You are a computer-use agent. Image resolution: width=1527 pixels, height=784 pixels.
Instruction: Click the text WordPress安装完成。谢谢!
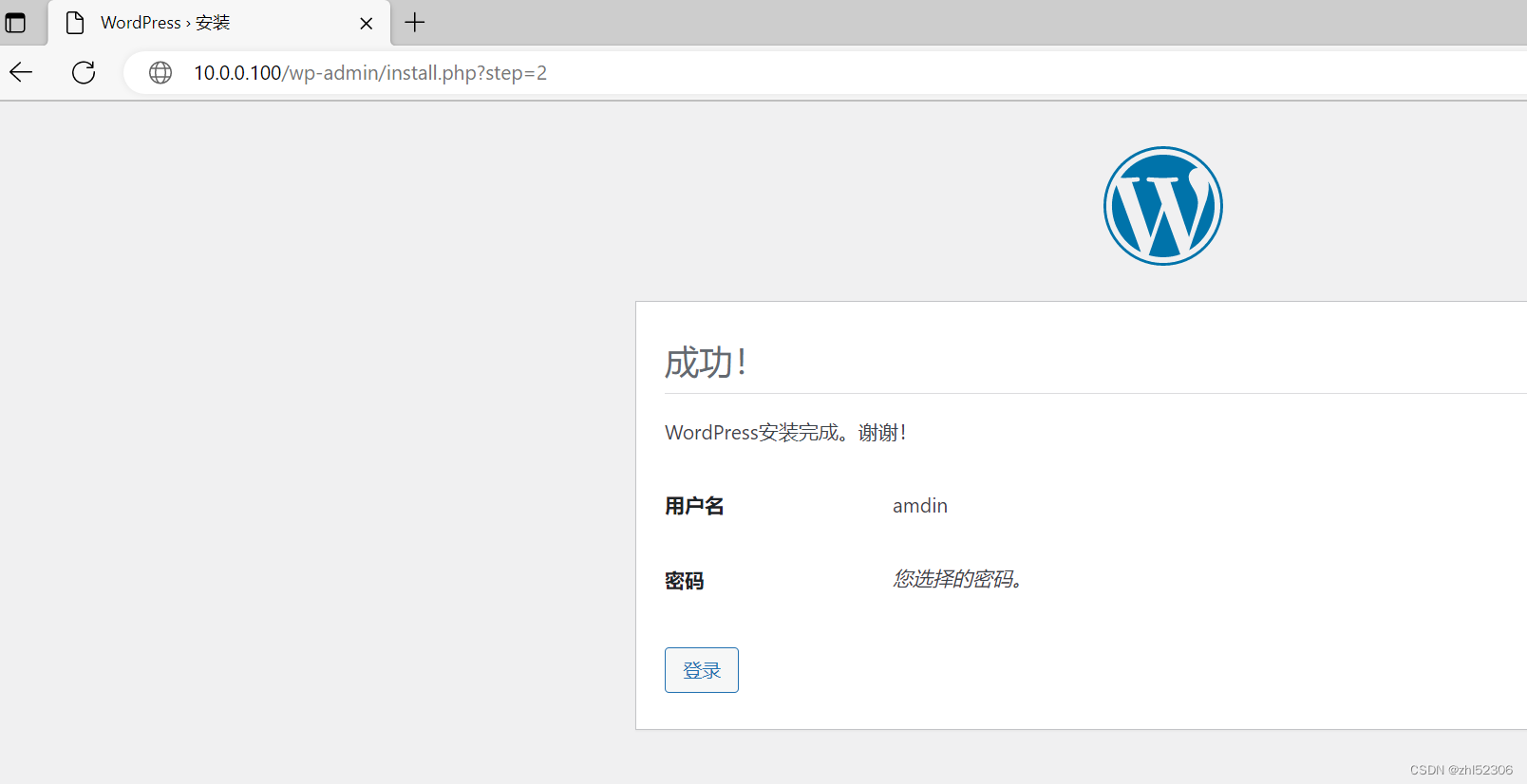pyautogui.click(x=785, y=433)
